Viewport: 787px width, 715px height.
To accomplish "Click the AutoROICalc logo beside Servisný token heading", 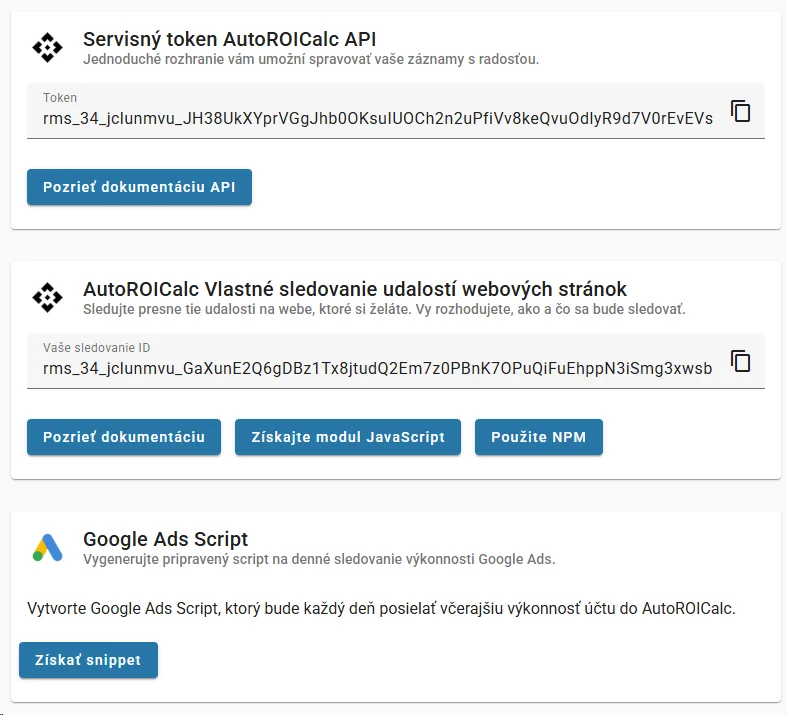I will tap(48, 48).
